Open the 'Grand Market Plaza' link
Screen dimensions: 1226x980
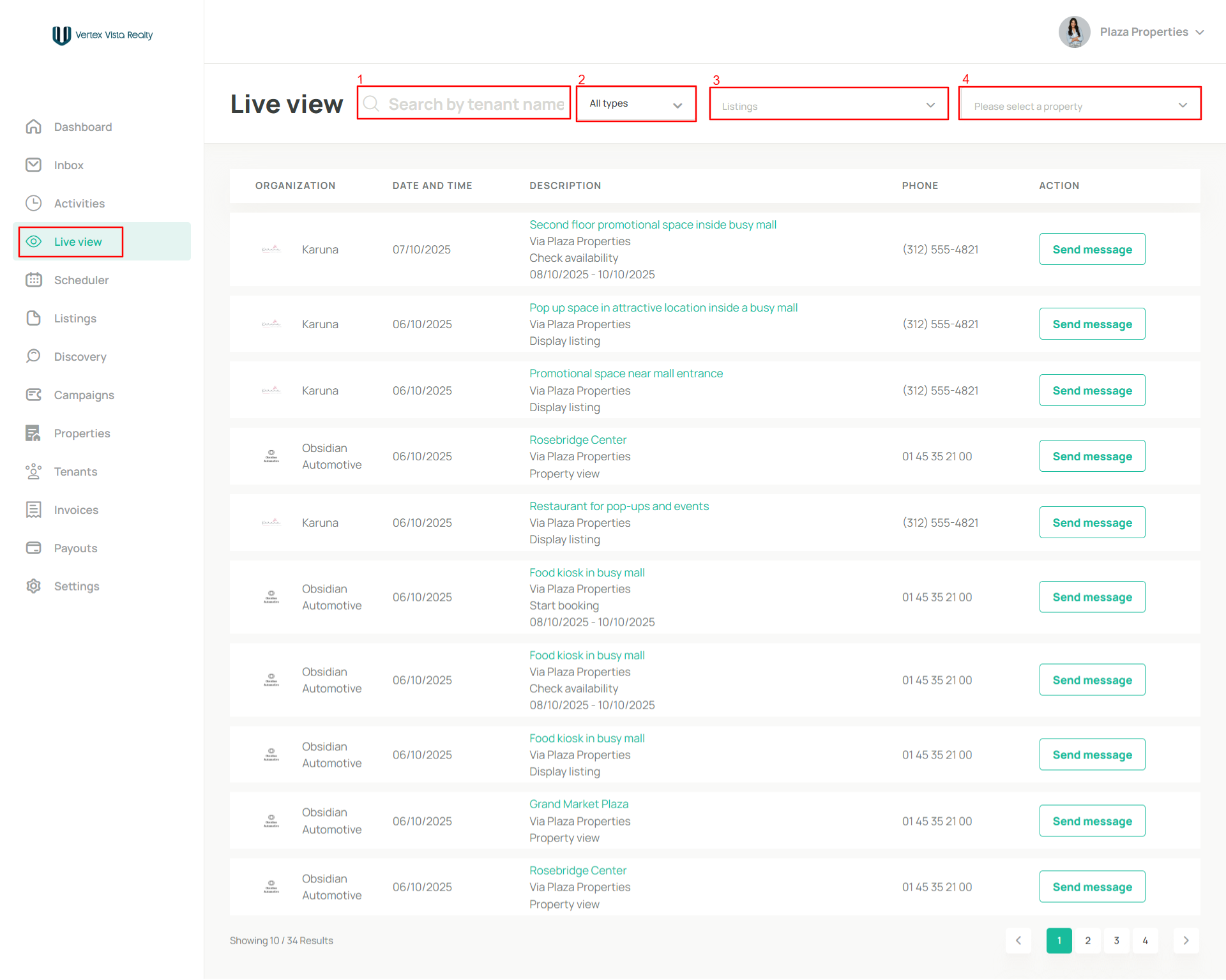[x=579, y=804]
